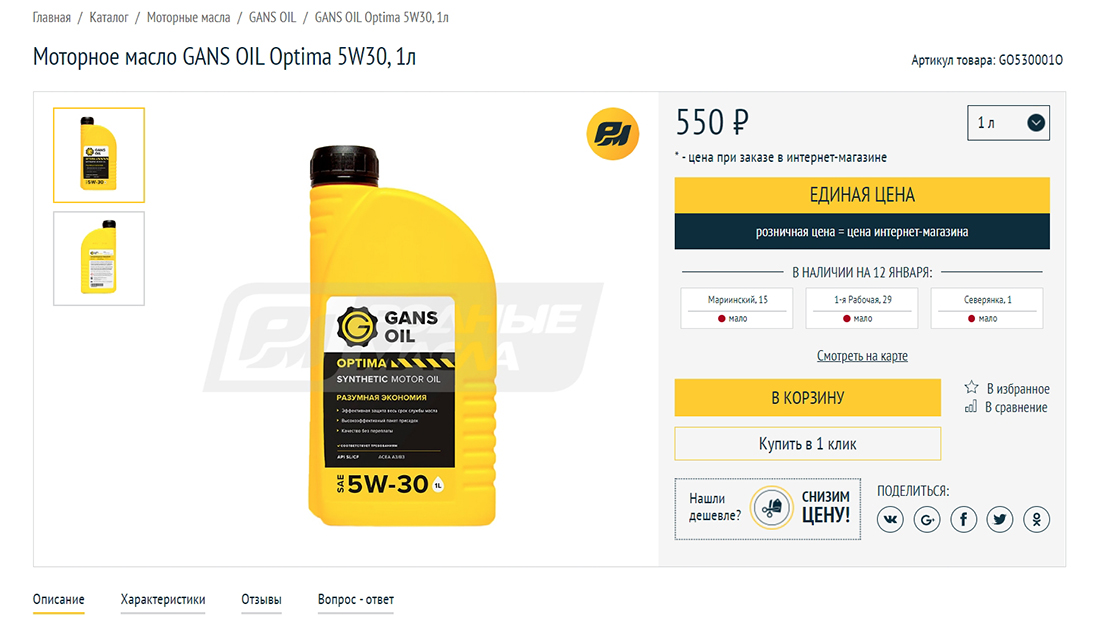Click the star icon for В избранное
Image resolution: width=1100 pixels, height=629 pixels.
pyautogui.click(x=971, y=387)
